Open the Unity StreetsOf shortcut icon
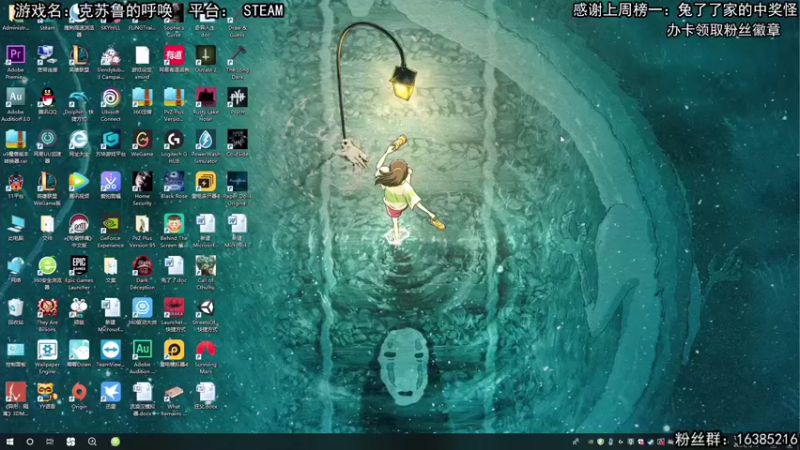 pyautogui.click(x=206, y=308)
